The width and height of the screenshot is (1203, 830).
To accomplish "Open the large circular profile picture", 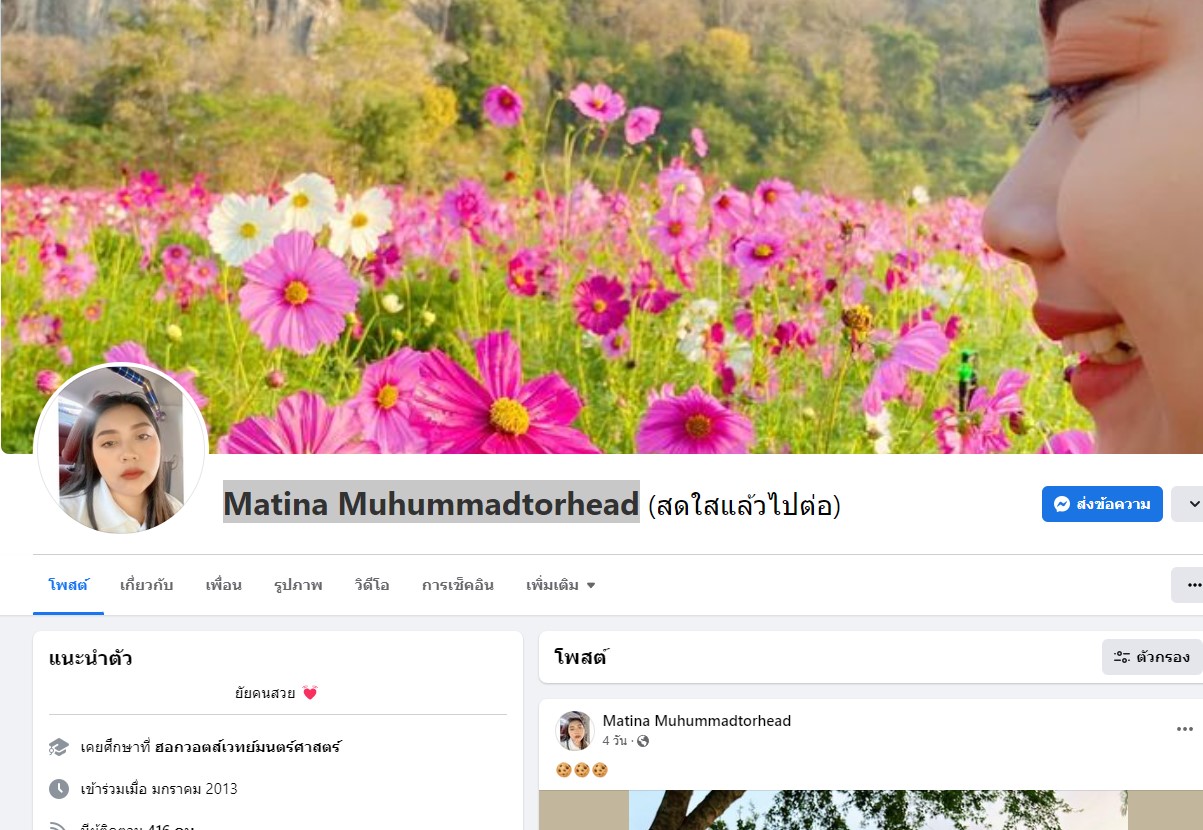I will [x=121, y=449].
